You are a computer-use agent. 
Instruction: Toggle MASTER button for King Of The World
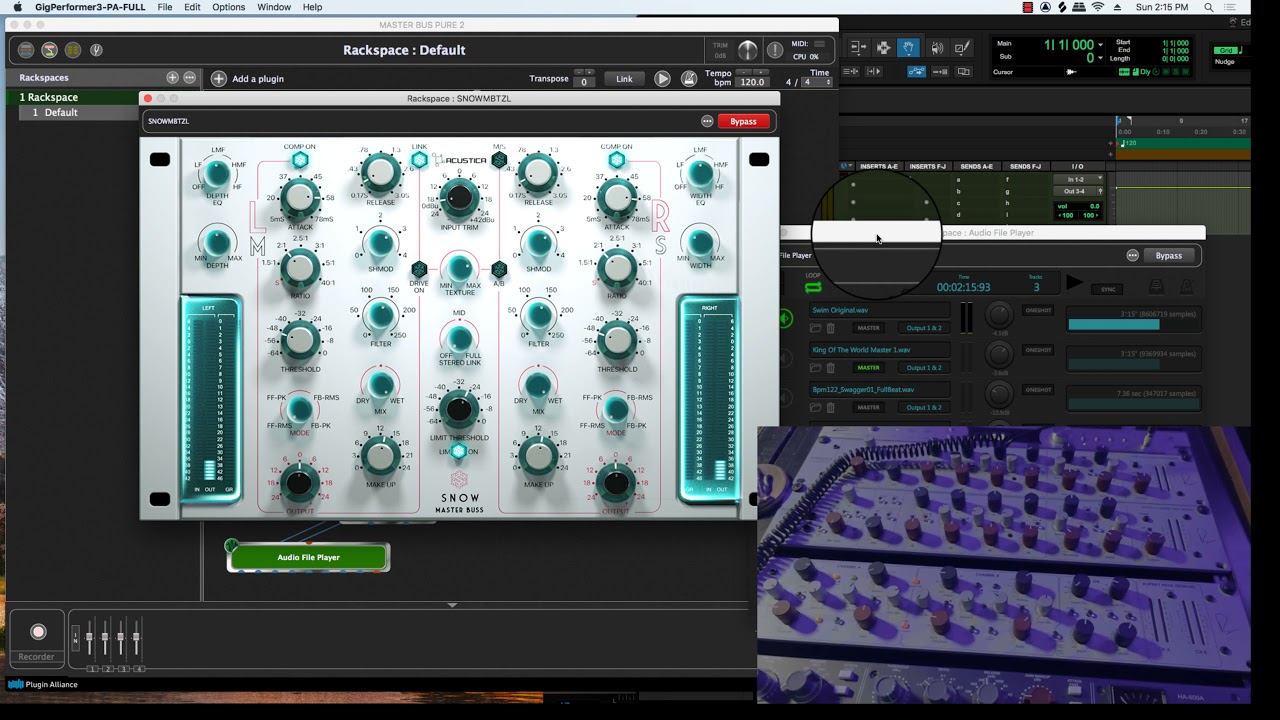tap(868, 368)
